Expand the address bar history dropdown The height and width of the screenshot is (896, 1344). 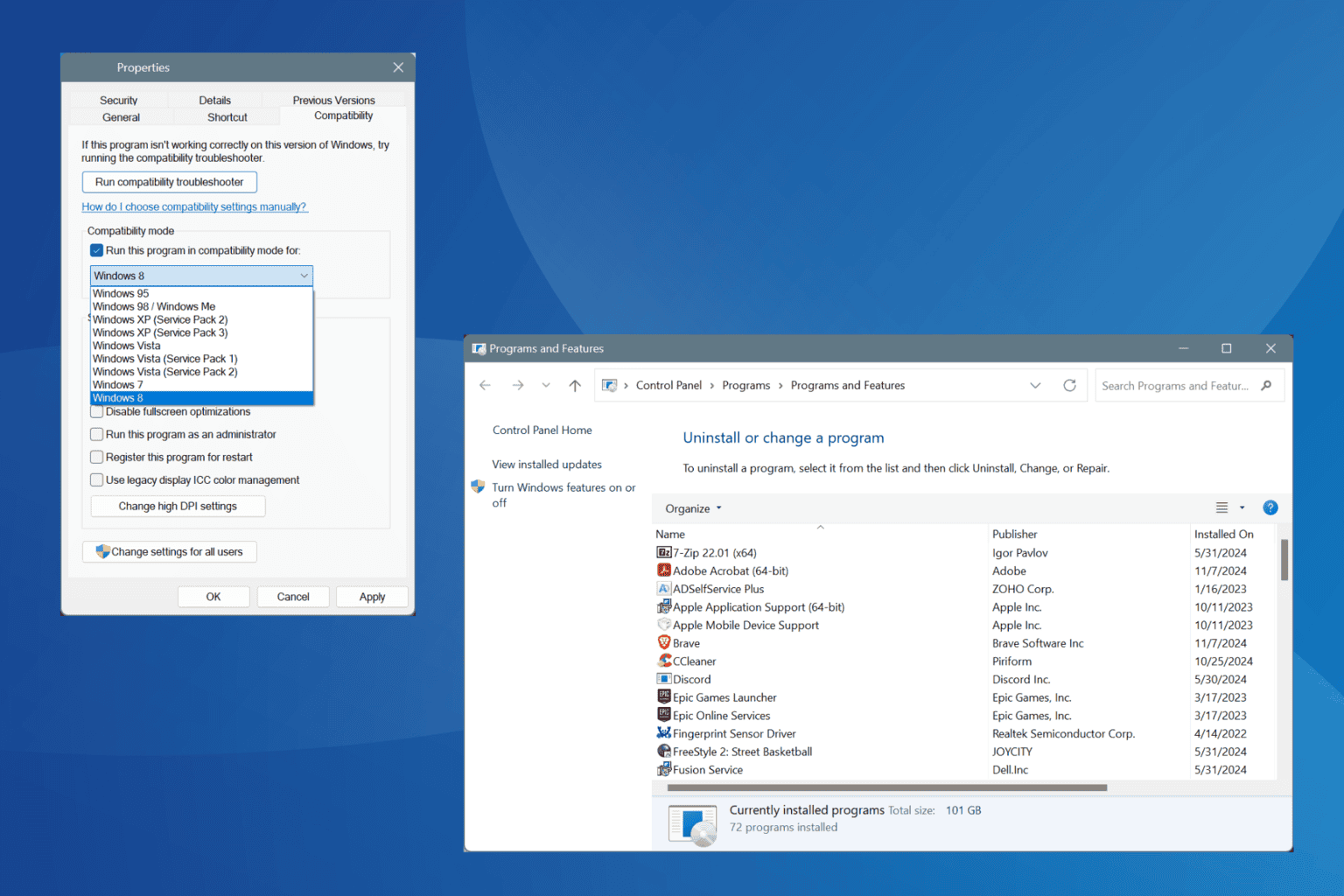click(x=1035, y=385)
